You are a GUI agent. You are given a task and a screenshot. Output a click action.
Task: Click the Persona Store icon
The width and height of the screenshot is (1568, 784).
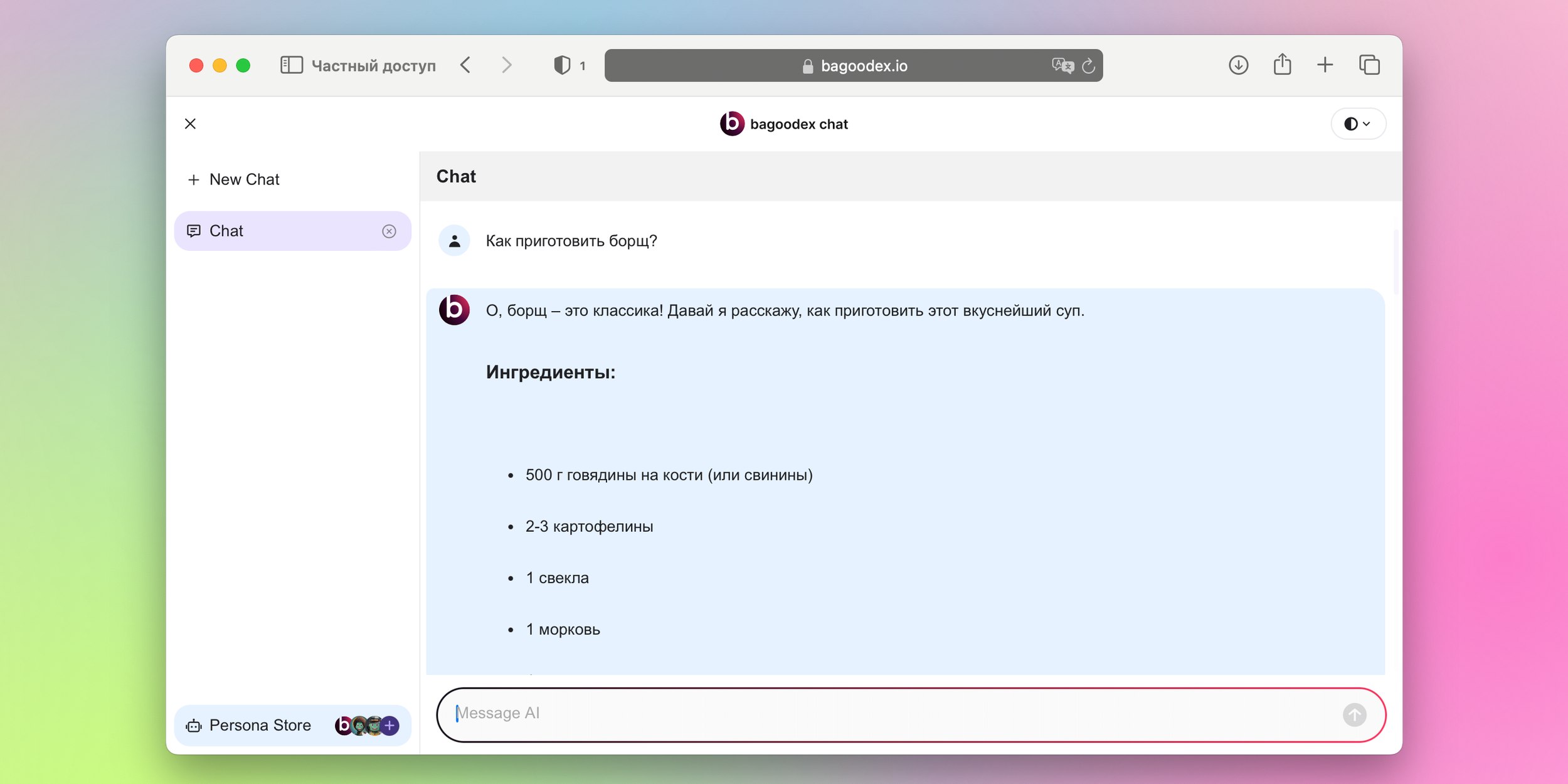pos(195,724)
